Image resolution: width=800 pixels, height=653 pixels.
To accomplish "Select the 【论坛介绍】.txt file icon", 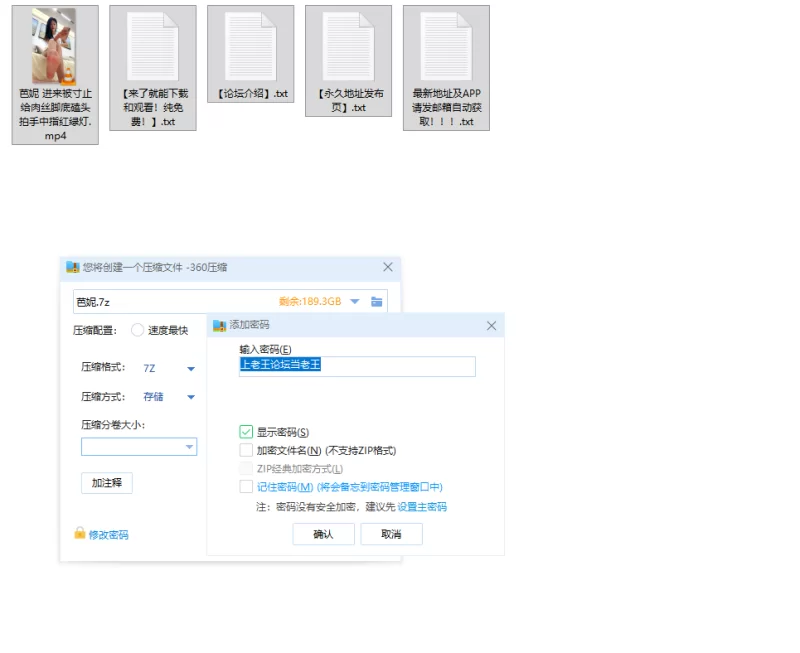I will pyautogui.click(x=250, y=46).
